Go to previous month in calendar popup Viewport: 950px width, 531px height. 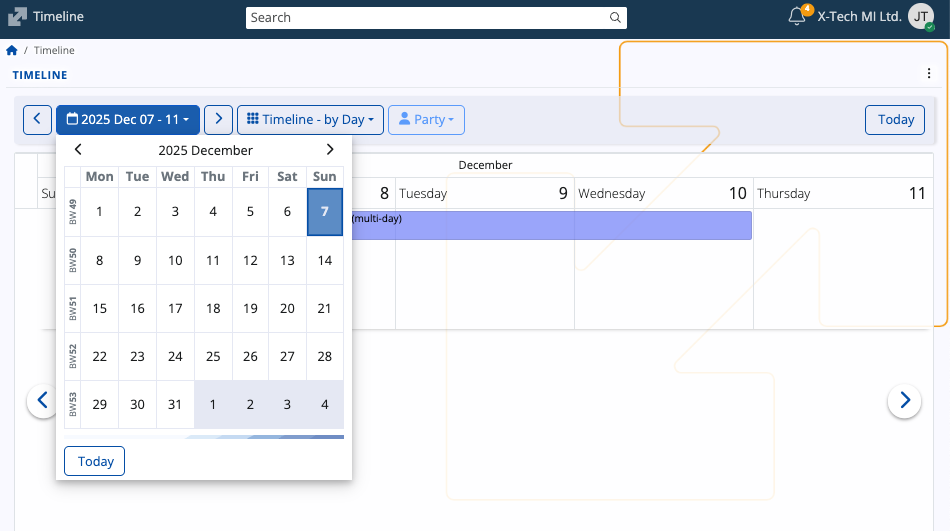pyautogui.click(x=78, y=150)
